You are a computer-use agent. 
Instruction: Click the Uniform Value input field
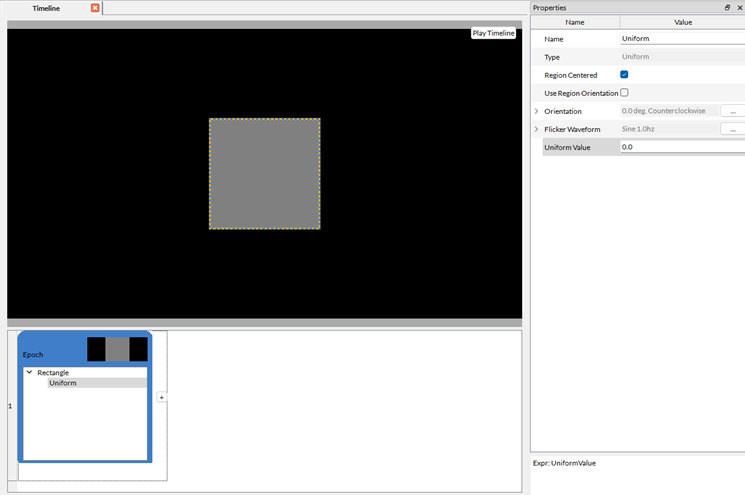(682, 147)
